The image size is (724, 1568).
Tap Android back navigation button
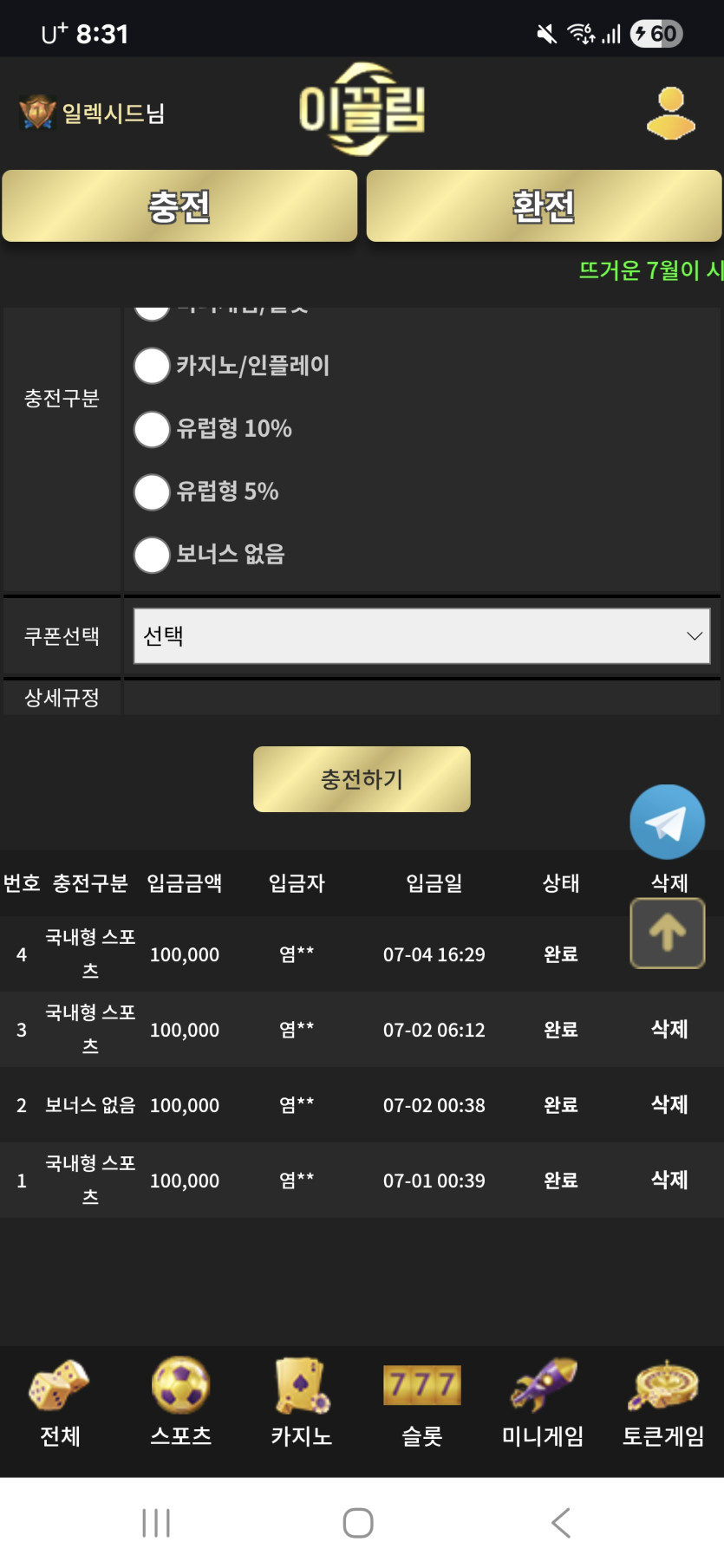point(561,1523)
